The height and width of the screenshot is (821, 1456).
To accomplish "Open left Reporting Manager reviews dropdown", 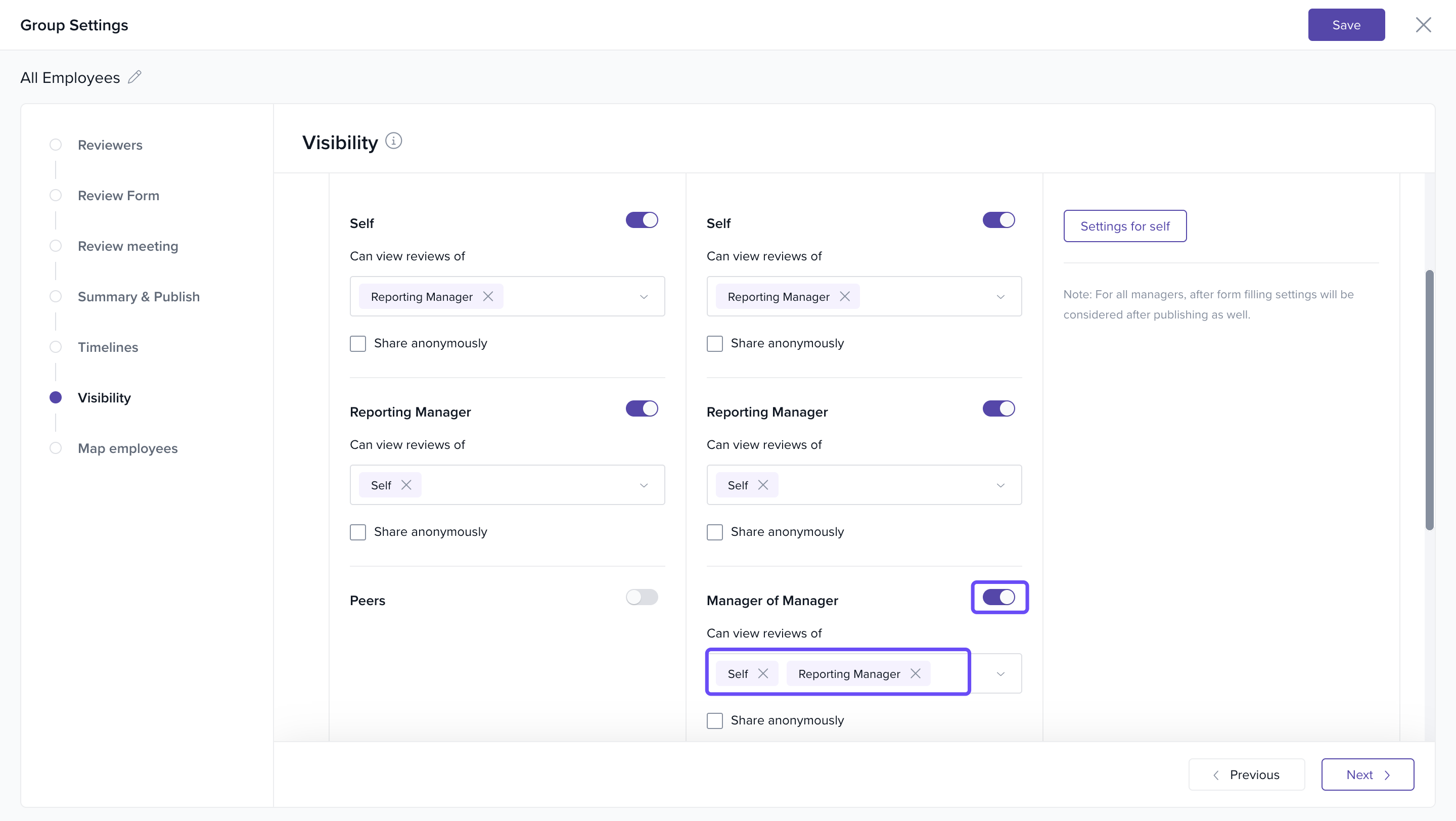I will [x=643, y=485].
